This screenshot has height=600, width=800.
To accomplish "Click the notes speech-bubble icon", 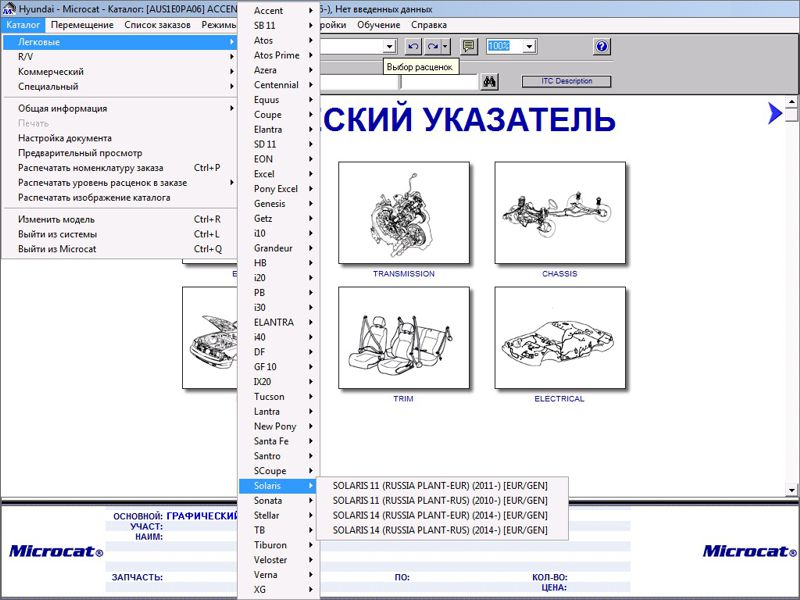I will (x=468, y=46).
